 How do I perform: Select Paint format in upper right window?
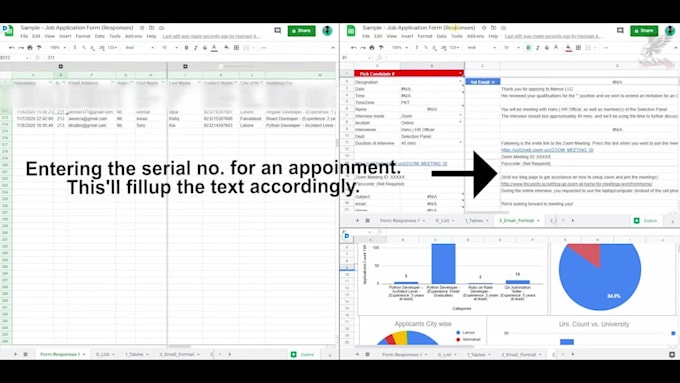tap(381, 47)
